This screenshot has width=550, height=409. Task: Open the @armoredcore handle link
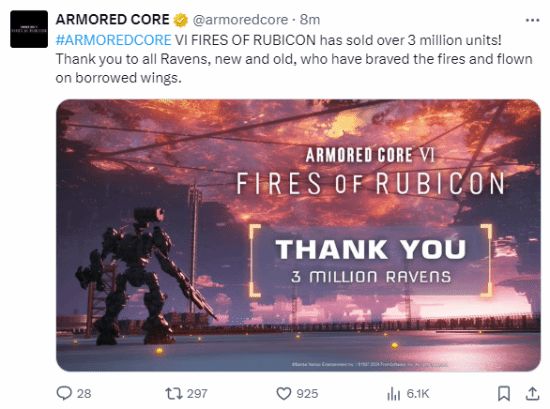pyautogui.click(x=240, y=20)
